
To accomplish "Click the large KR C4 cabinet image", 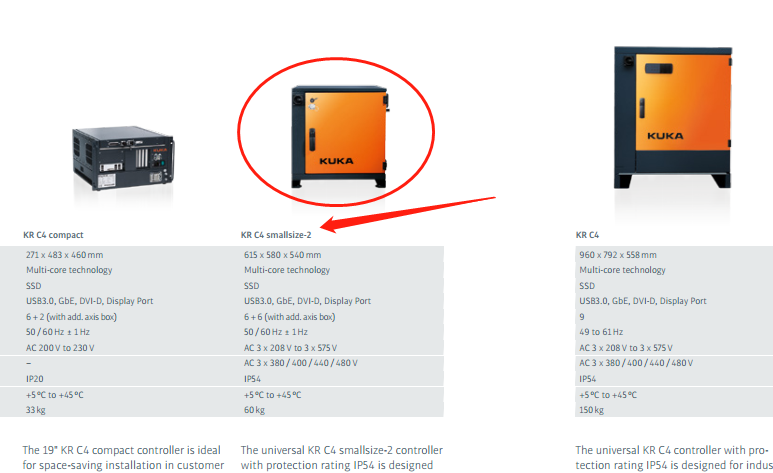I will click(x=673, y=117).
